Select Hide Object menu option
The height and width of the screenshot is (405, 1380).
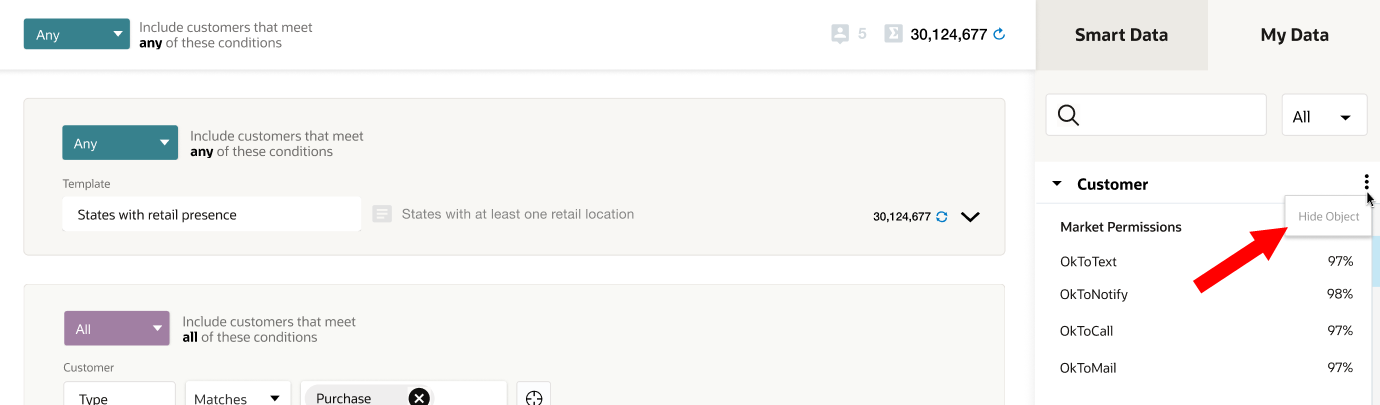1328,216
